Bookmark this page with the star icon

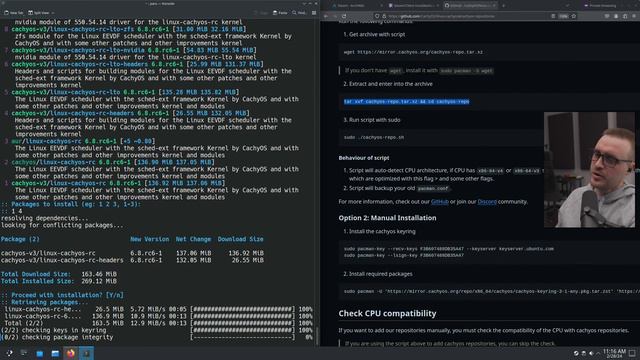[x=573, y=16]
